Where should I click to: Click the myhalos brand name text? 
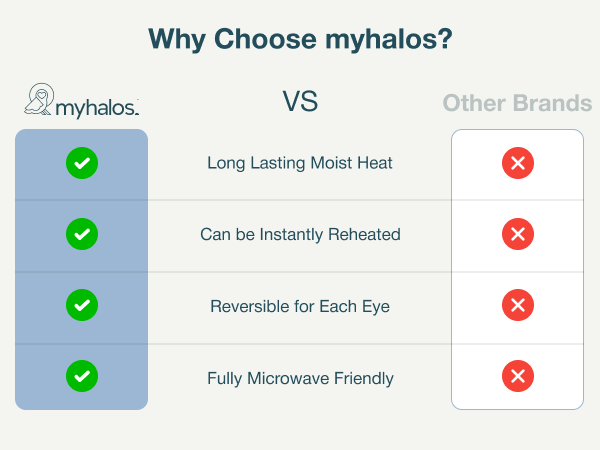pyautogui.click(x=97, y=108)
